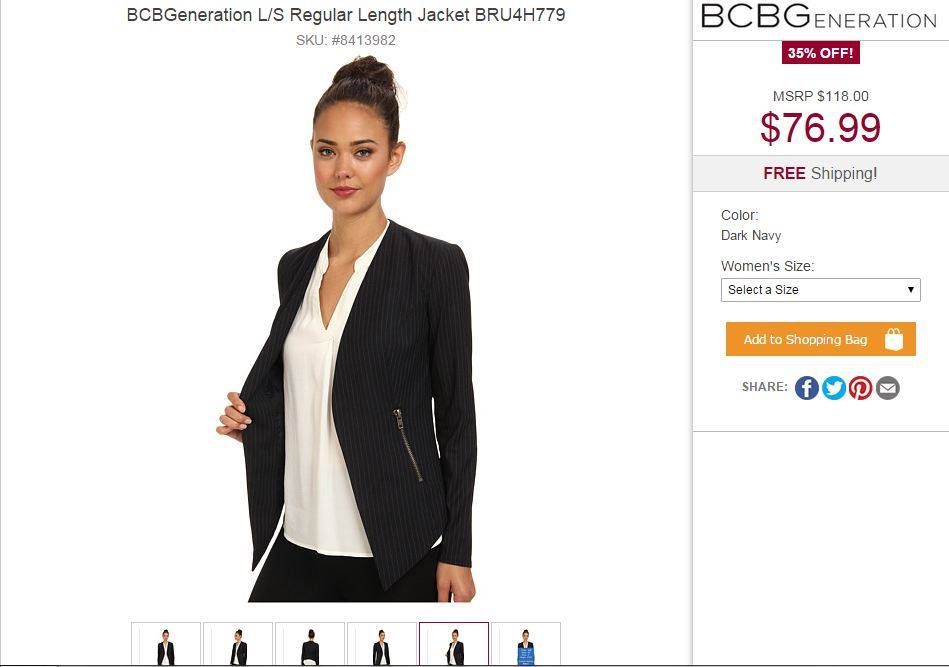Click the BCBGeneration brand logo

pyautogui.click(x=819, y=17)
